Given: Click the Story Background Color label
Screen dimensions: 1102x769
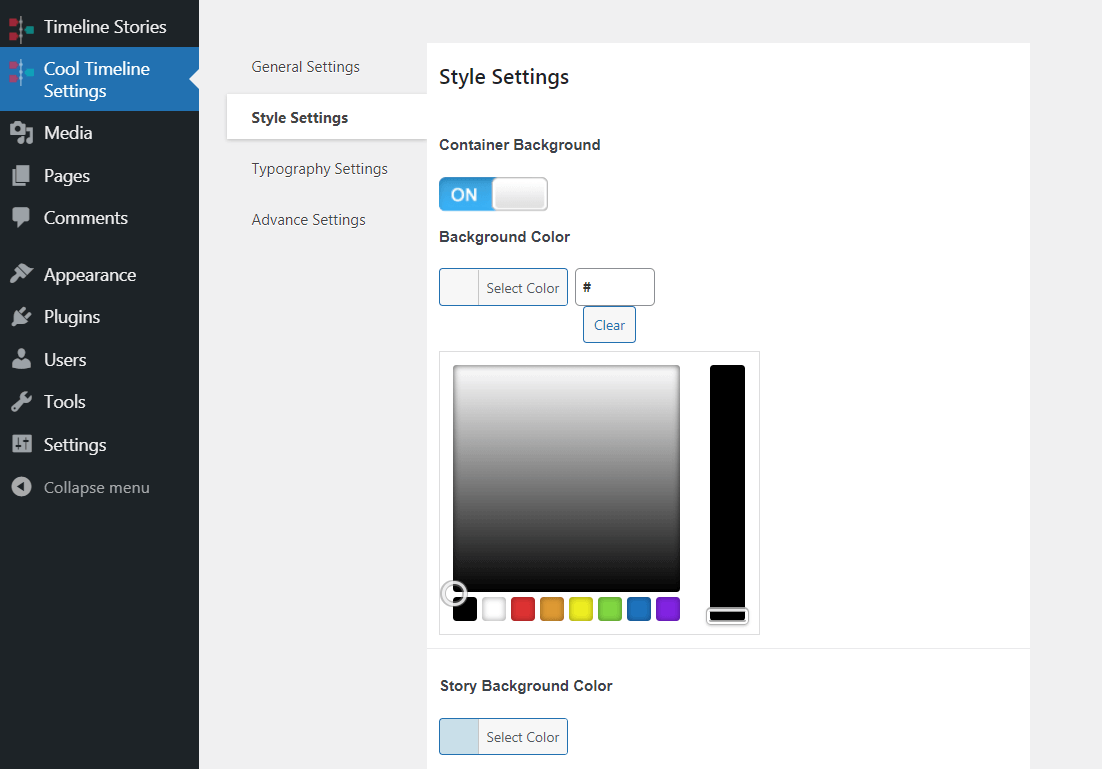Looking at the screenshot, I should point(526,686).
